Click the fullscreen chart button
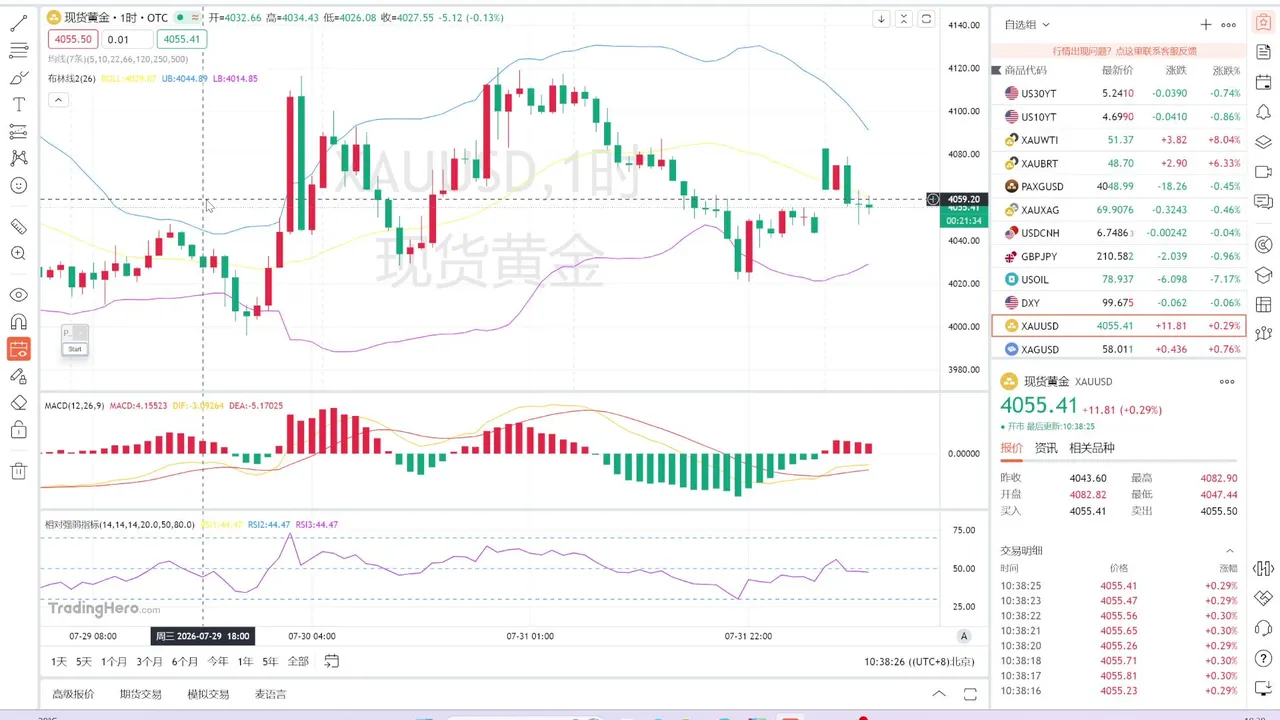1280x720 pixels. (927, 18)
